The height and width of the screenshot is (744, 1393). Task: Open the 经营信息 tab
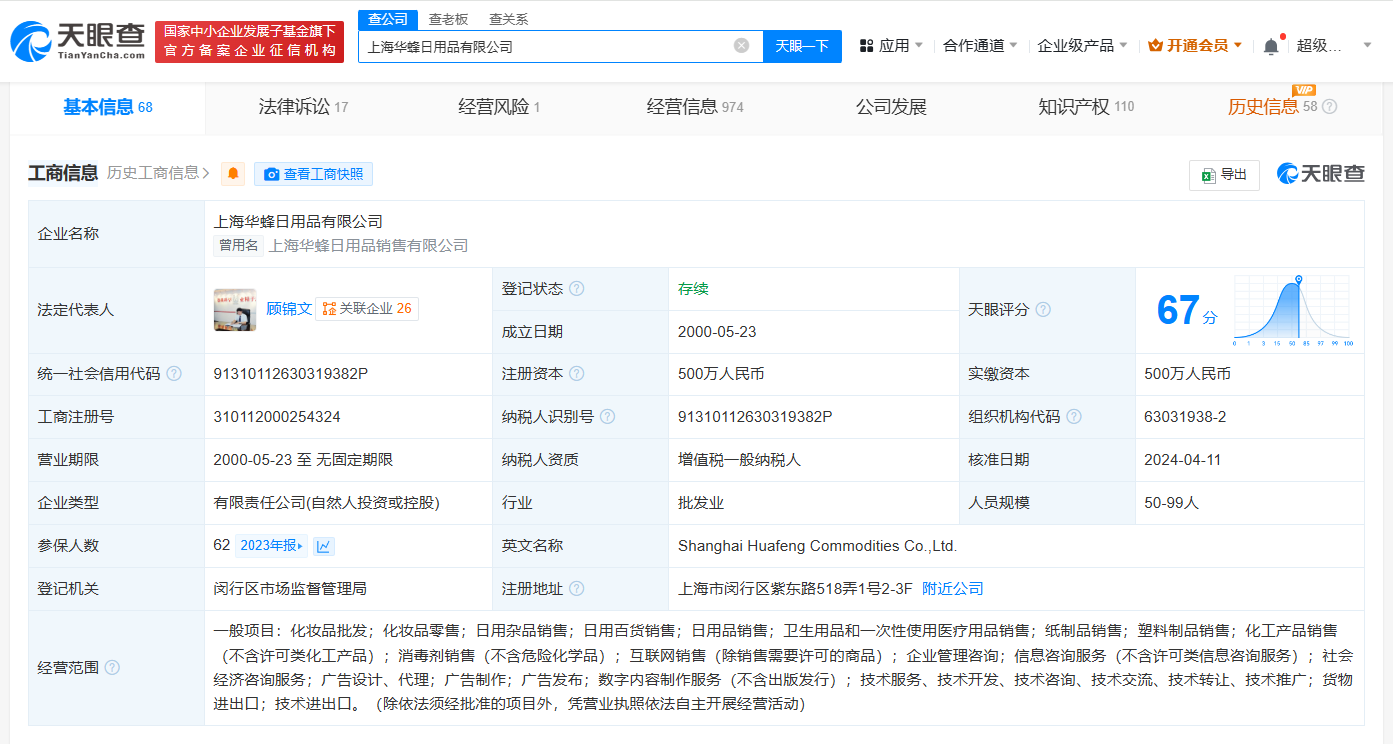[x=695, y=107]
